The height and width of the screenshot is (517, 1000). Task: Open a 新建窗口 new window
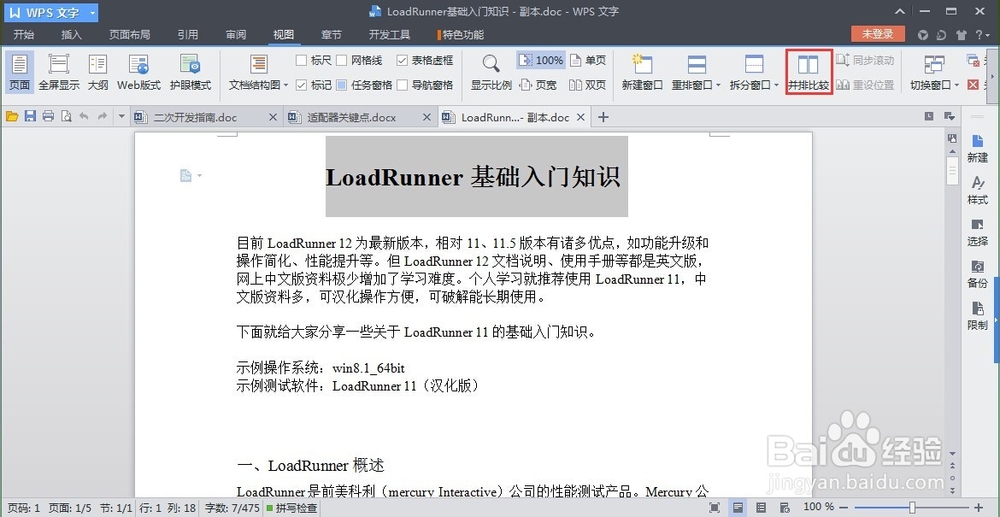pos(642,72)
